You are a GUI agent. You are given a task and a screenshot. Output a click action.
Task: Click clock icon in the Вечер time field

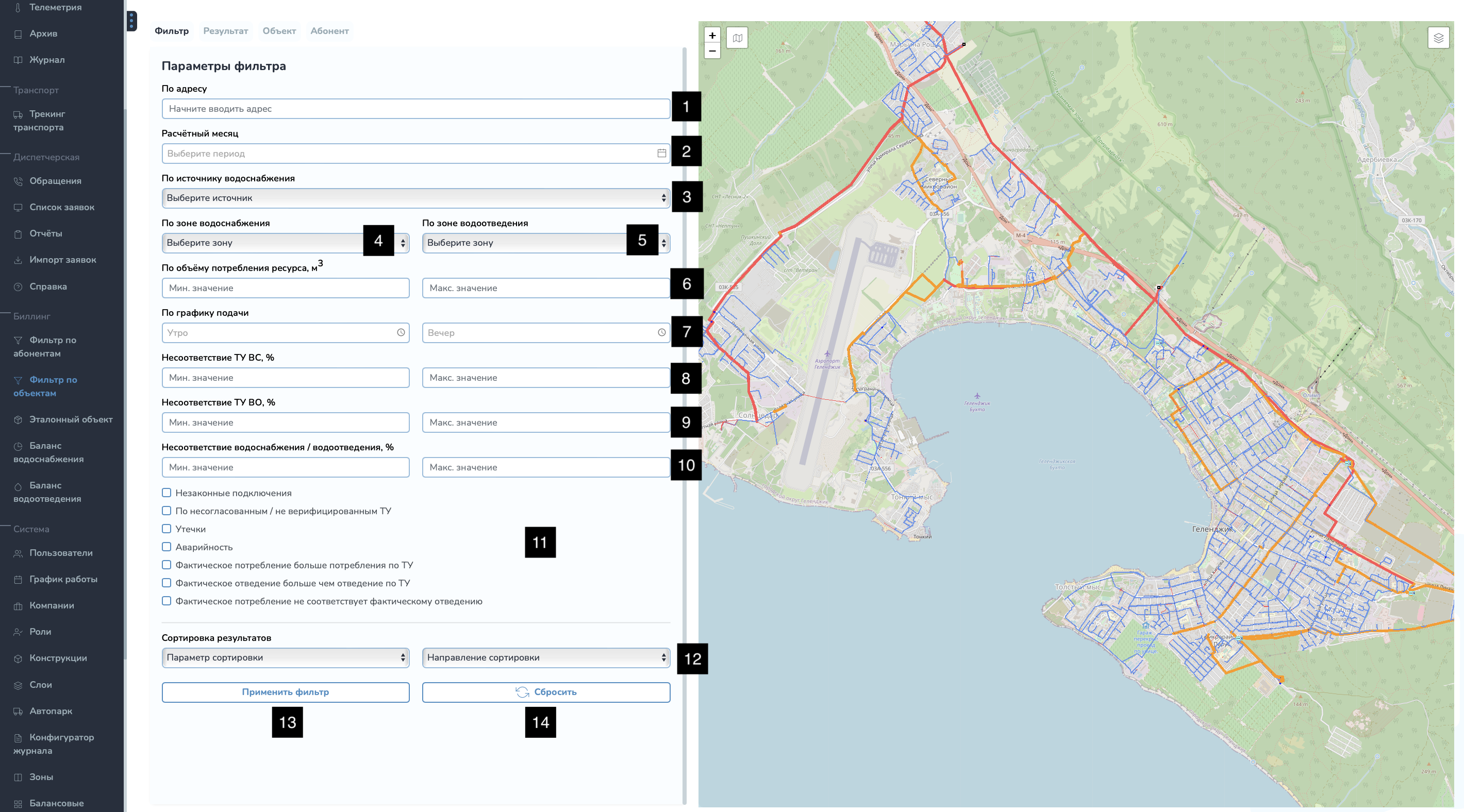click(661, 332)
